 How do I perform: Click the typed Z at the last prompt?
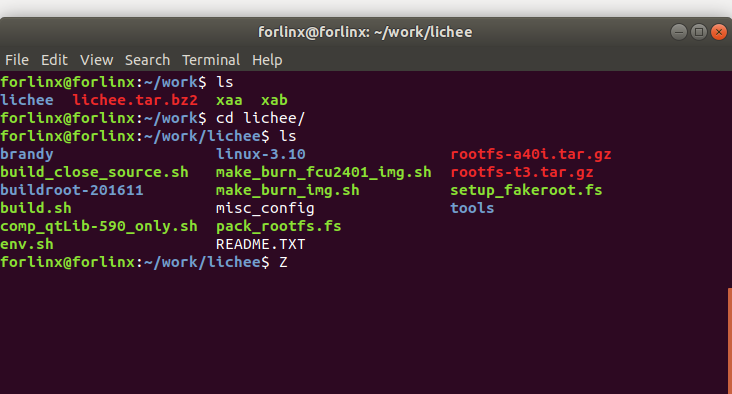(283, 262)
